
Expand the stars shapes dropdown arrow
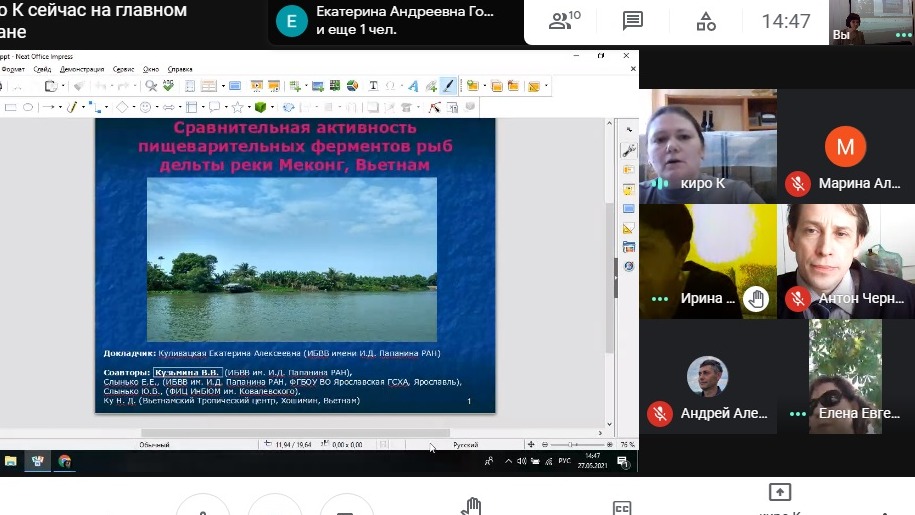[249, 107]
